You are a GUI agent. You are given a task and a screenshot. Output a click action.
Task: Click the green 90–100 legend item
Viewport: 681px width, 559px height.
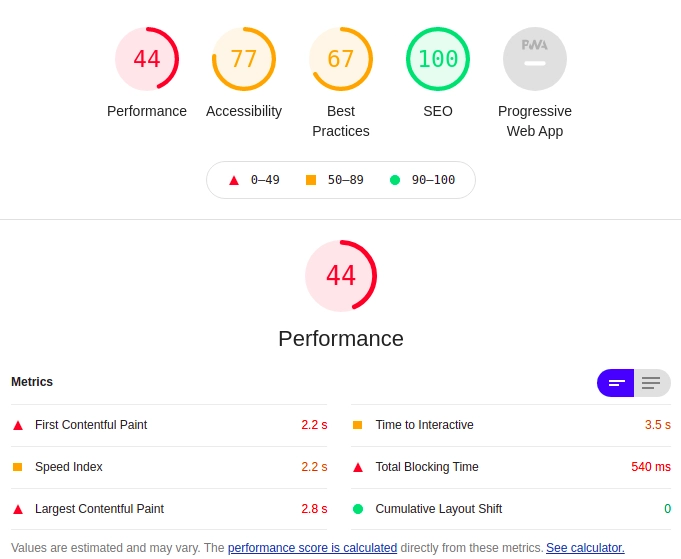(422, 180)
